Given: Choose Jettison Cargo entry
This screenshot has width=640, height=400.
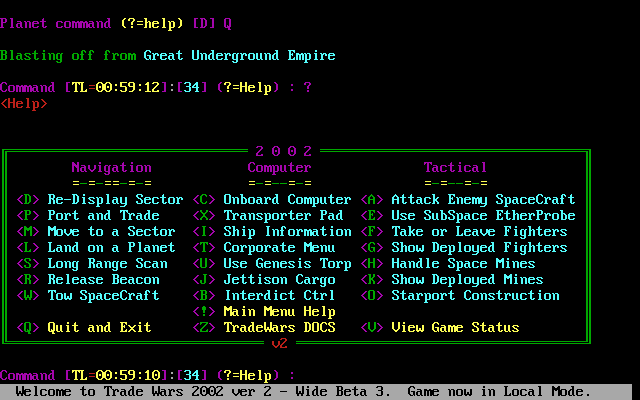Looking at the screenshot, I should click(264, 280).
